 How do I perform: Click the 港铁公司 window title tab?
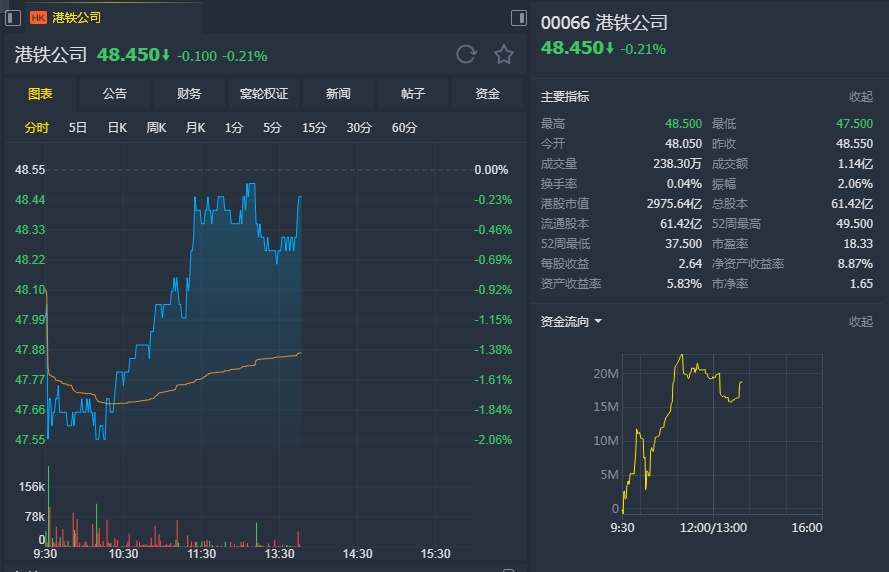coord(76,18)
